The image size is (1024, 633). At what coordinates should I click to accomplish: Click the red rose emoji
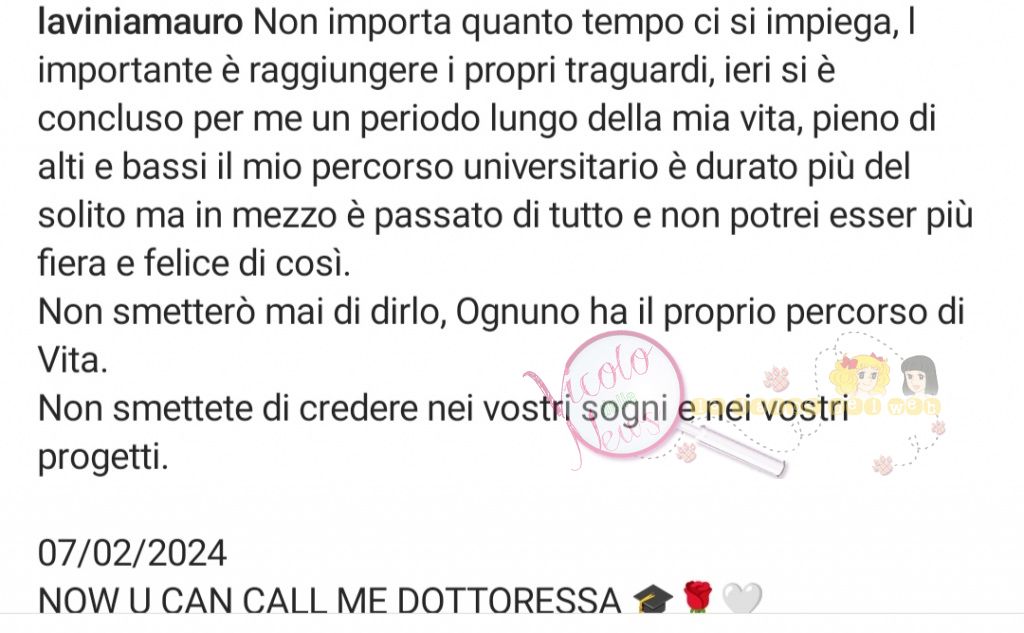point(697,598)
